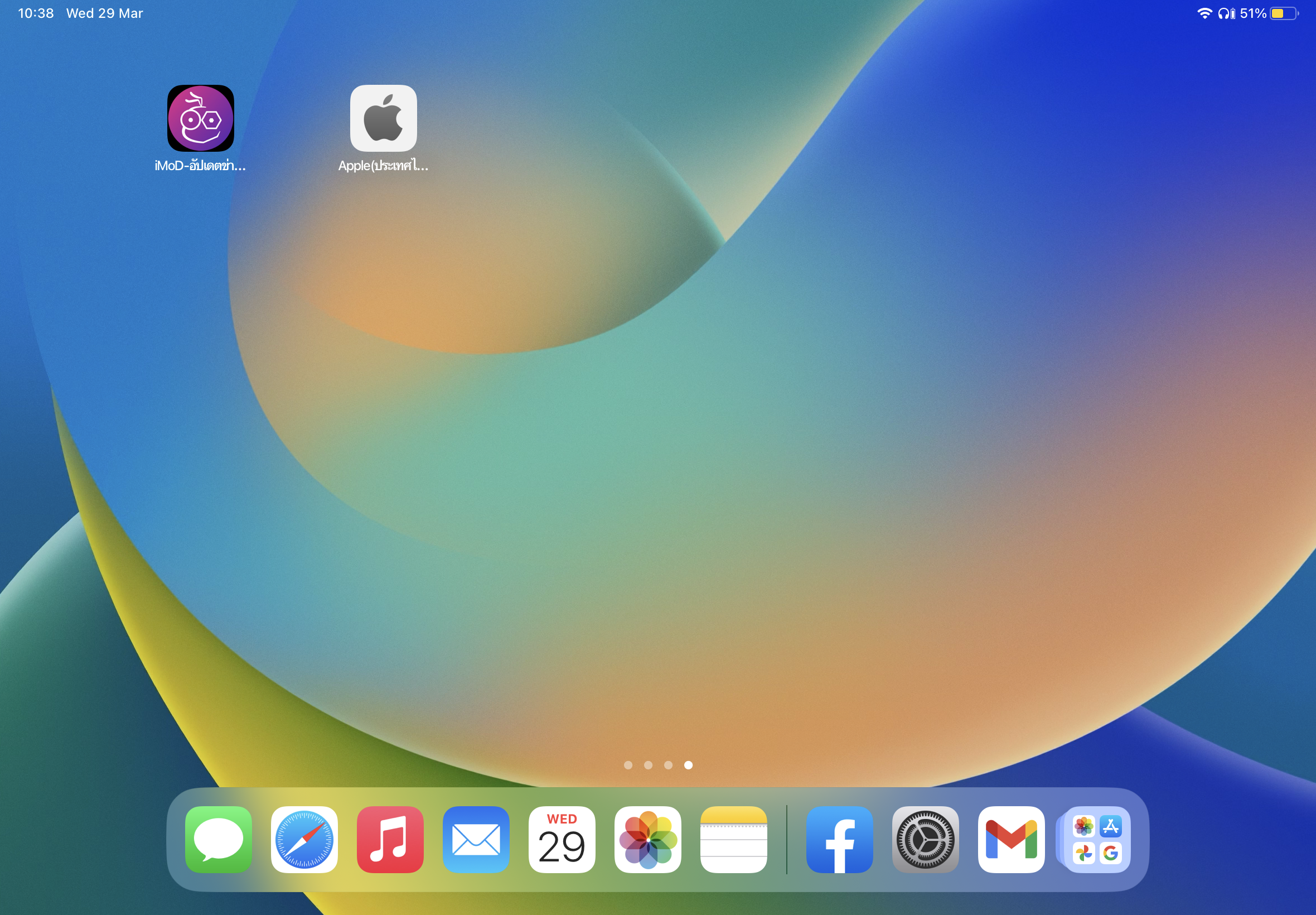Switch to the second page dot

coord(648,765)
